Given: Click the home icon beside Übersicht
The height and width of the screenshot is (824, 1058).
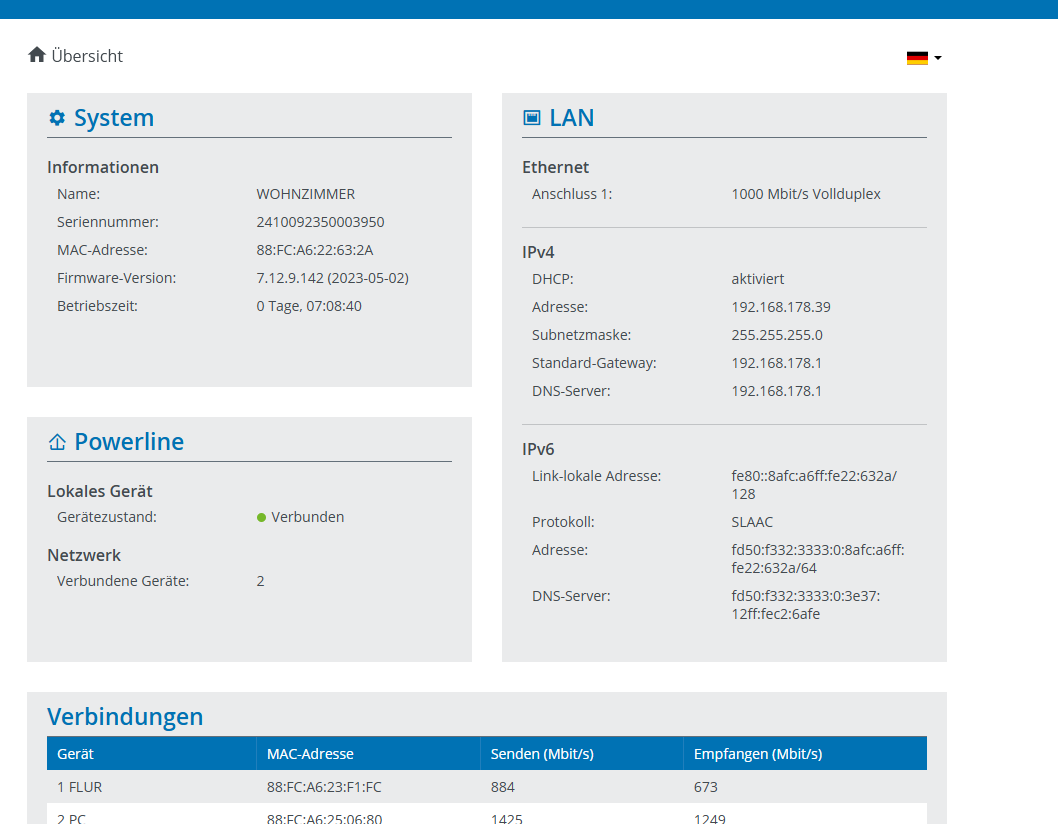Looking at the screenshot, I should point(37,55).
